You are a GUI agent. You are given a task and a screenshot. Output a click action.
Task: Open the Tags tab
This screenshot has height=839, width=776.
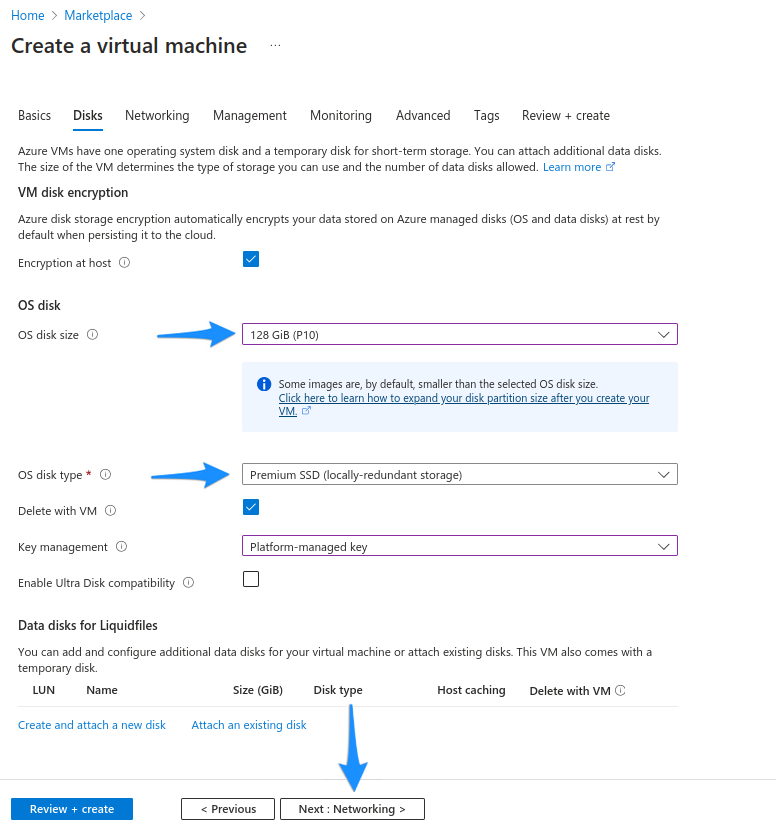pos(487,115)
